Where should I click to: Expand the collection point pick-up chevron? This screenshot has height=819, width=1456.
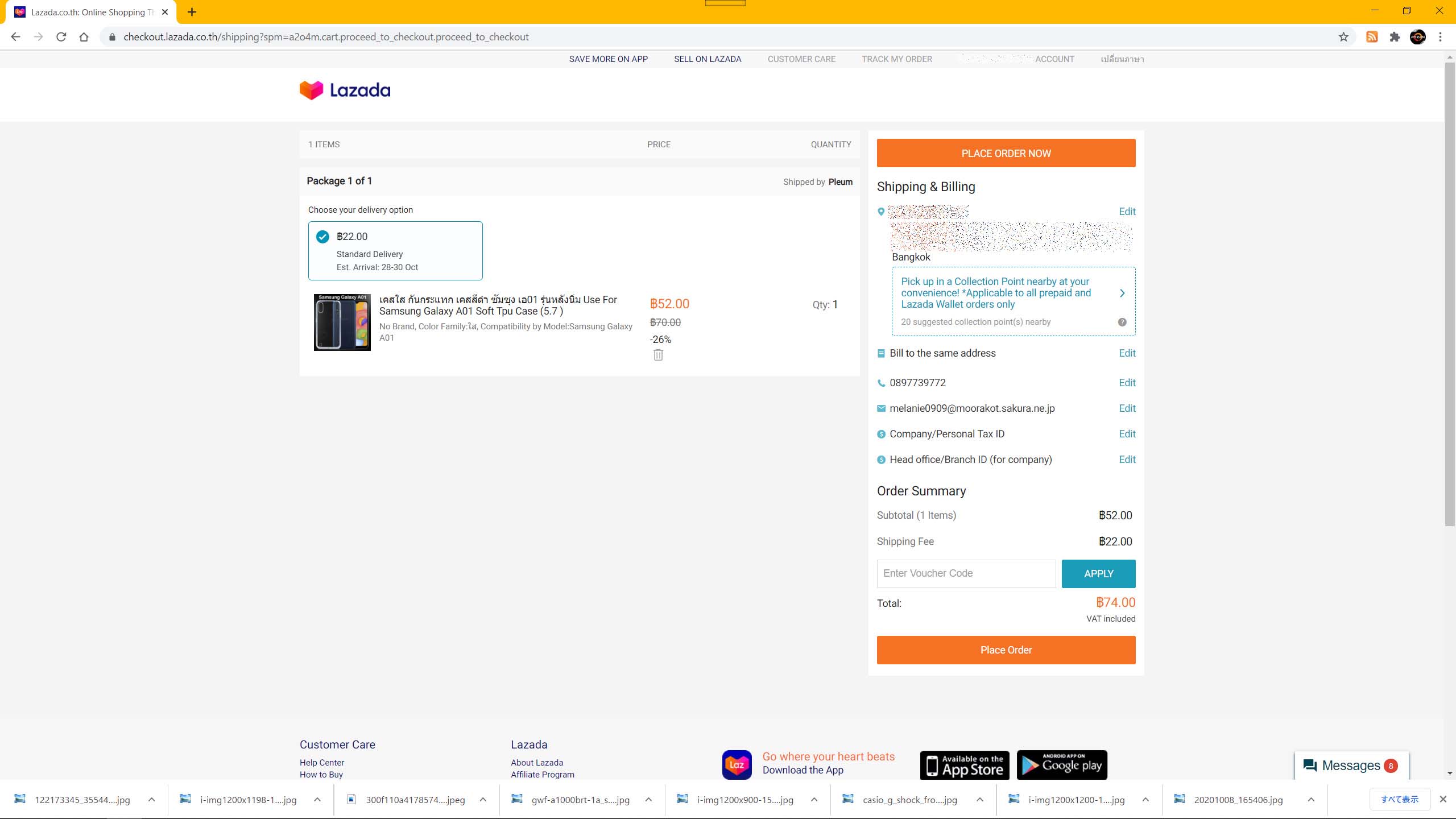[1122, 293]
